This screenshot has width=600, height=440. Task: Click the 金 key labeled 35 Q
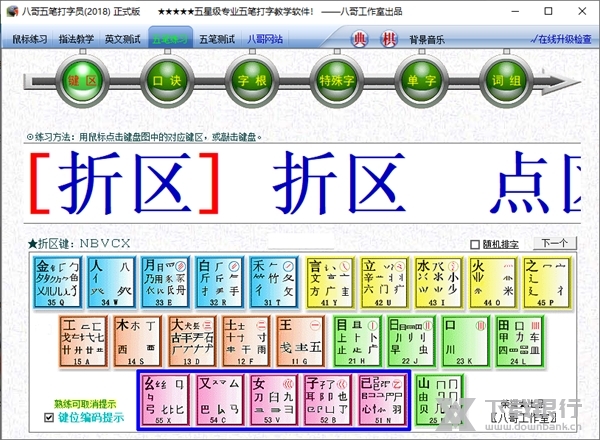[57, 282]
